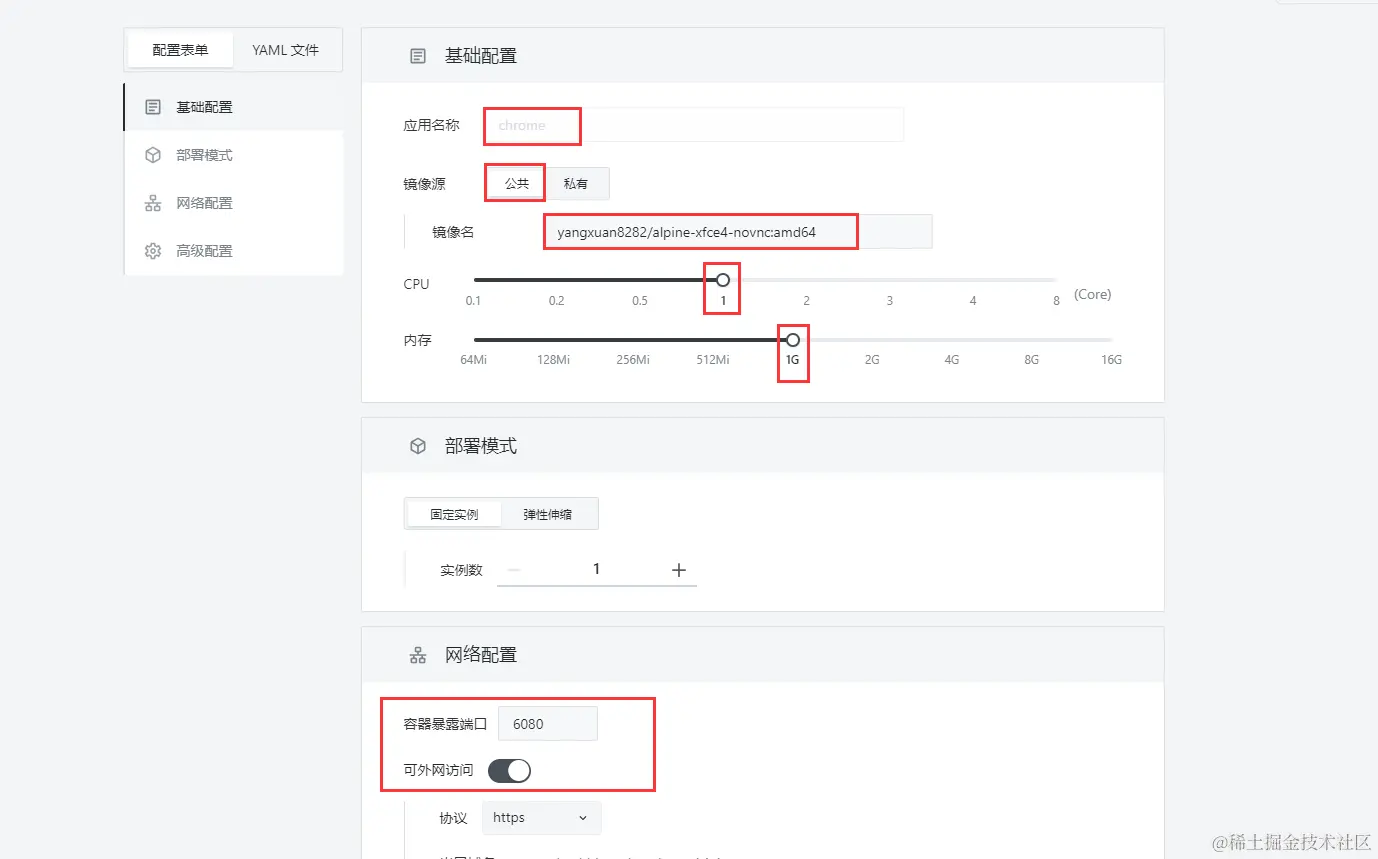The image size is (1378, 859).
Task: Click the 128Mi memory label
Action: point(553,359)
